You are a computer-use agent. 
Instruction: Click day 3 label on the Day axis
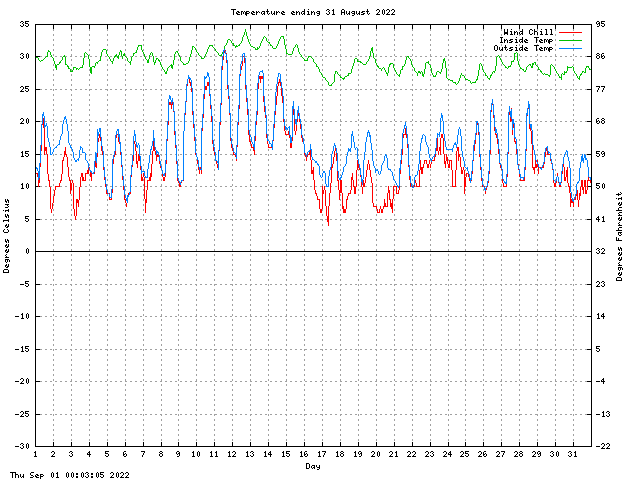(71, 454)
